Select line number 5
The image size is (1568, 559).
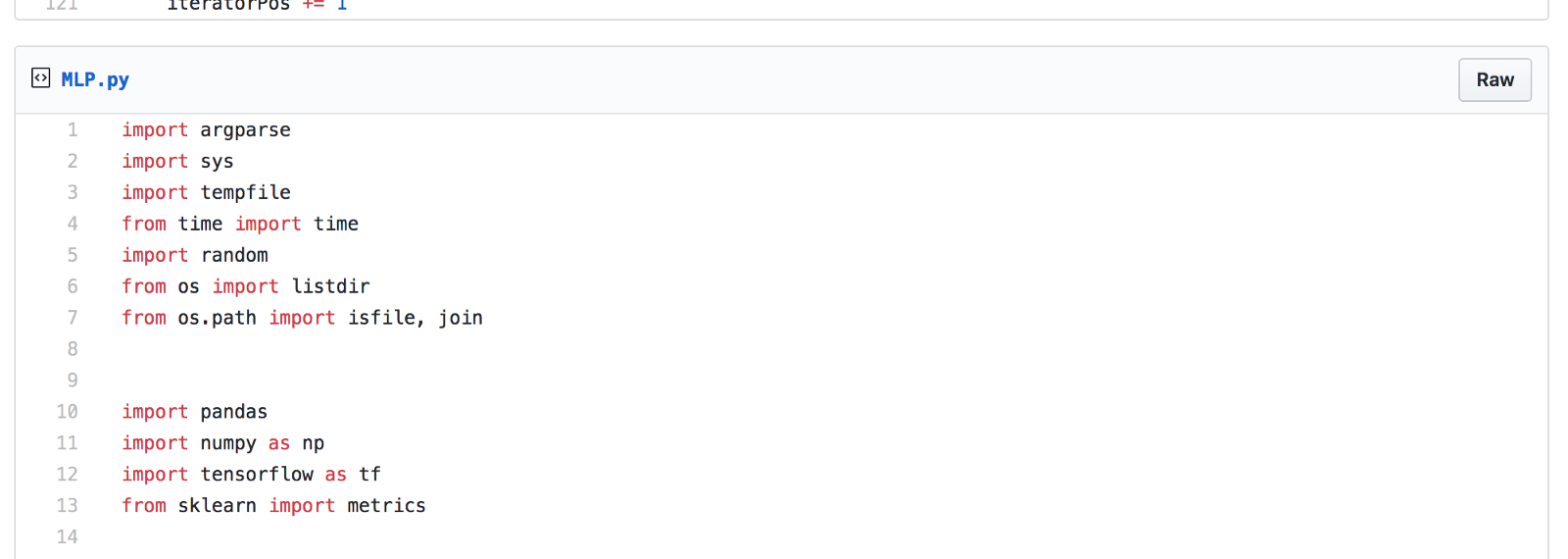(73, 255)
